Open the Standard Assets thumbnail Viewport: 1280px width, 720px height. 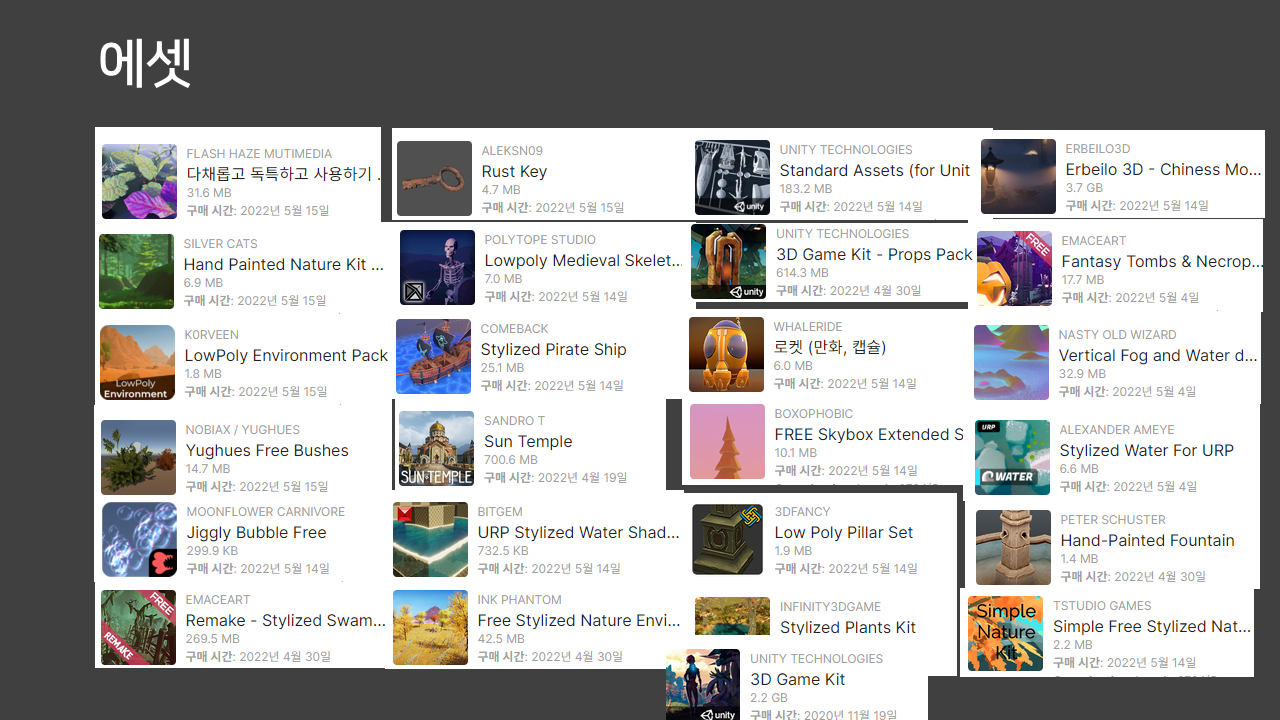[732, 178]
